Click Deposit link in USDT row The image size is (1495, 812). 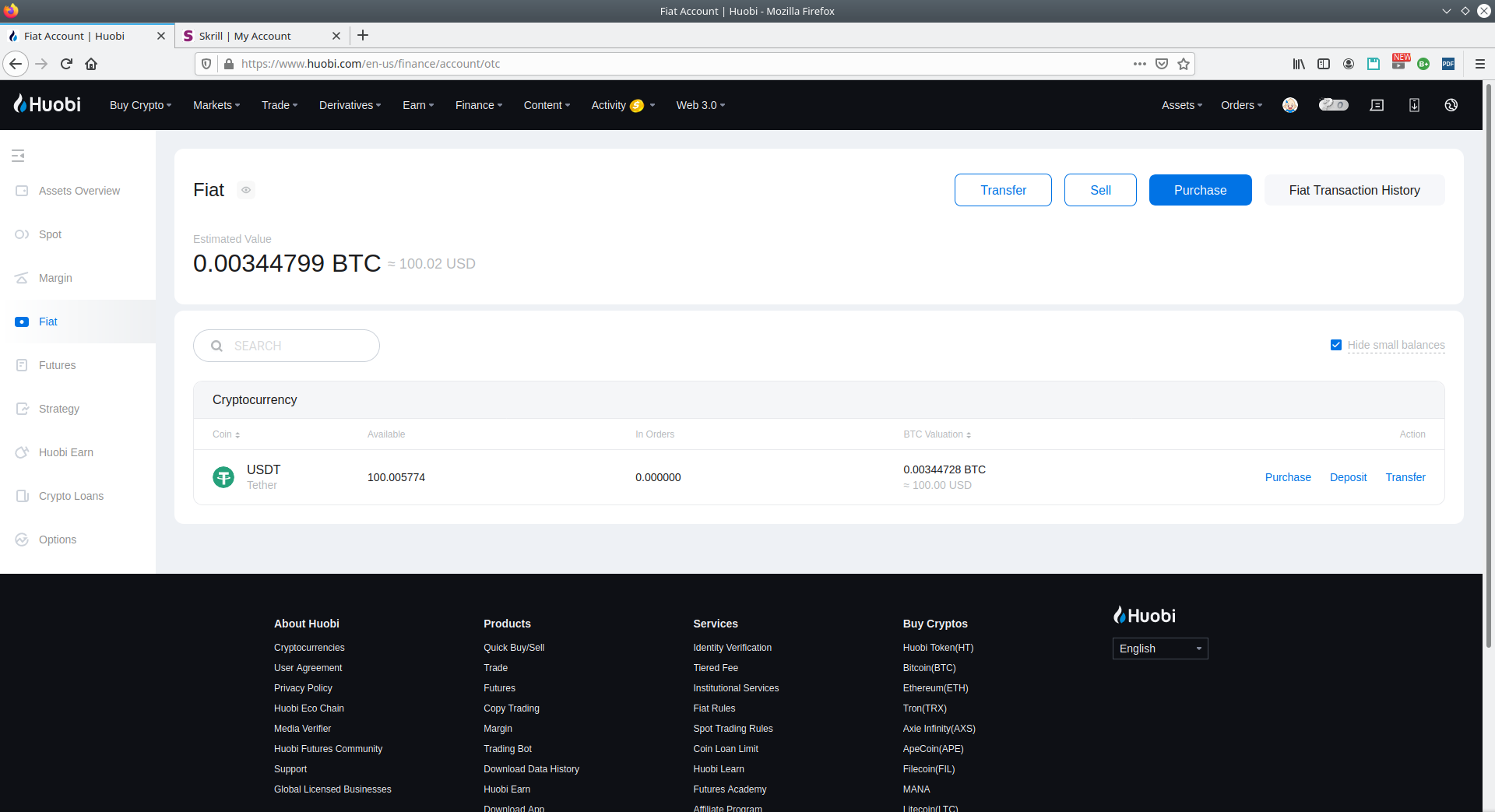coord(1349,477)
